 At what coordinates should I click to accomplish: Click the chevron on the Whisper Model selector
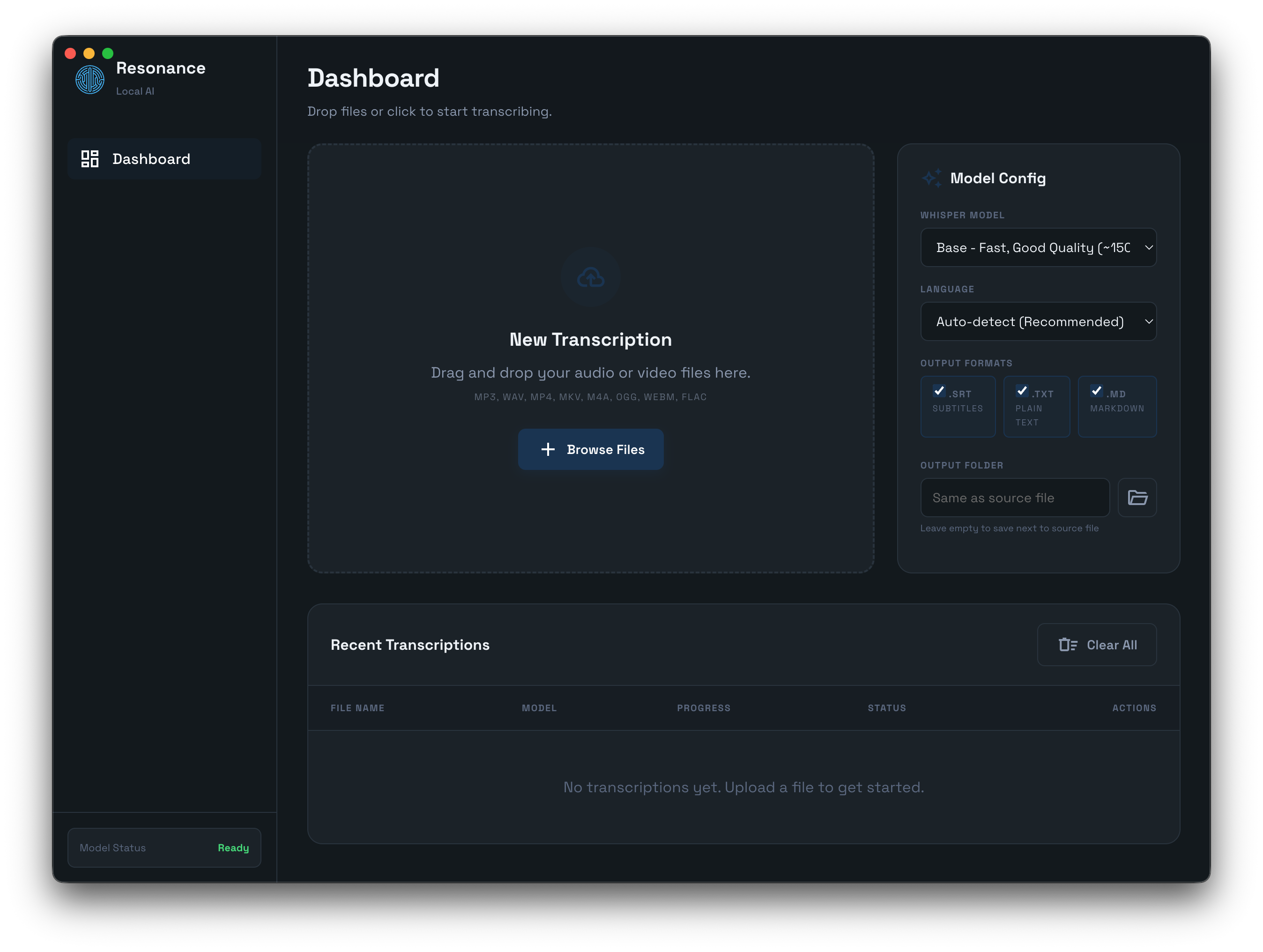(x=1148, y=247)
